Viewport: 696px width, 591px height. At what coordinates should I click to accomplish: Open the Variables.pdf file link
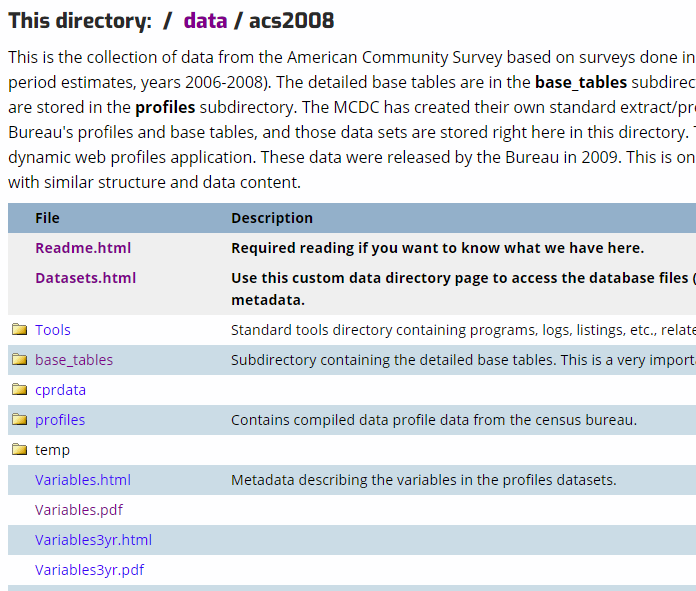[79, 510]
